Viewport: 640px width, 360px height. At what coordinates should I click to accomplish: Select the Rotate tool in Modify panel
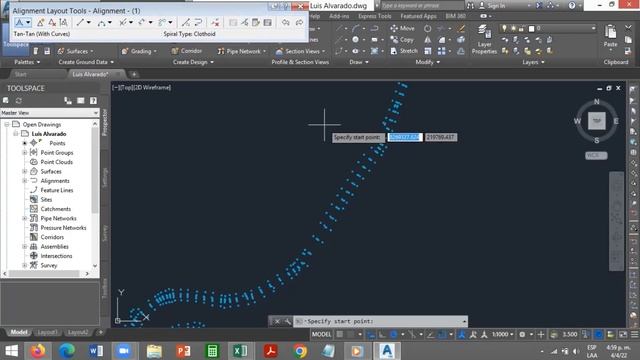tap(427, 28)
